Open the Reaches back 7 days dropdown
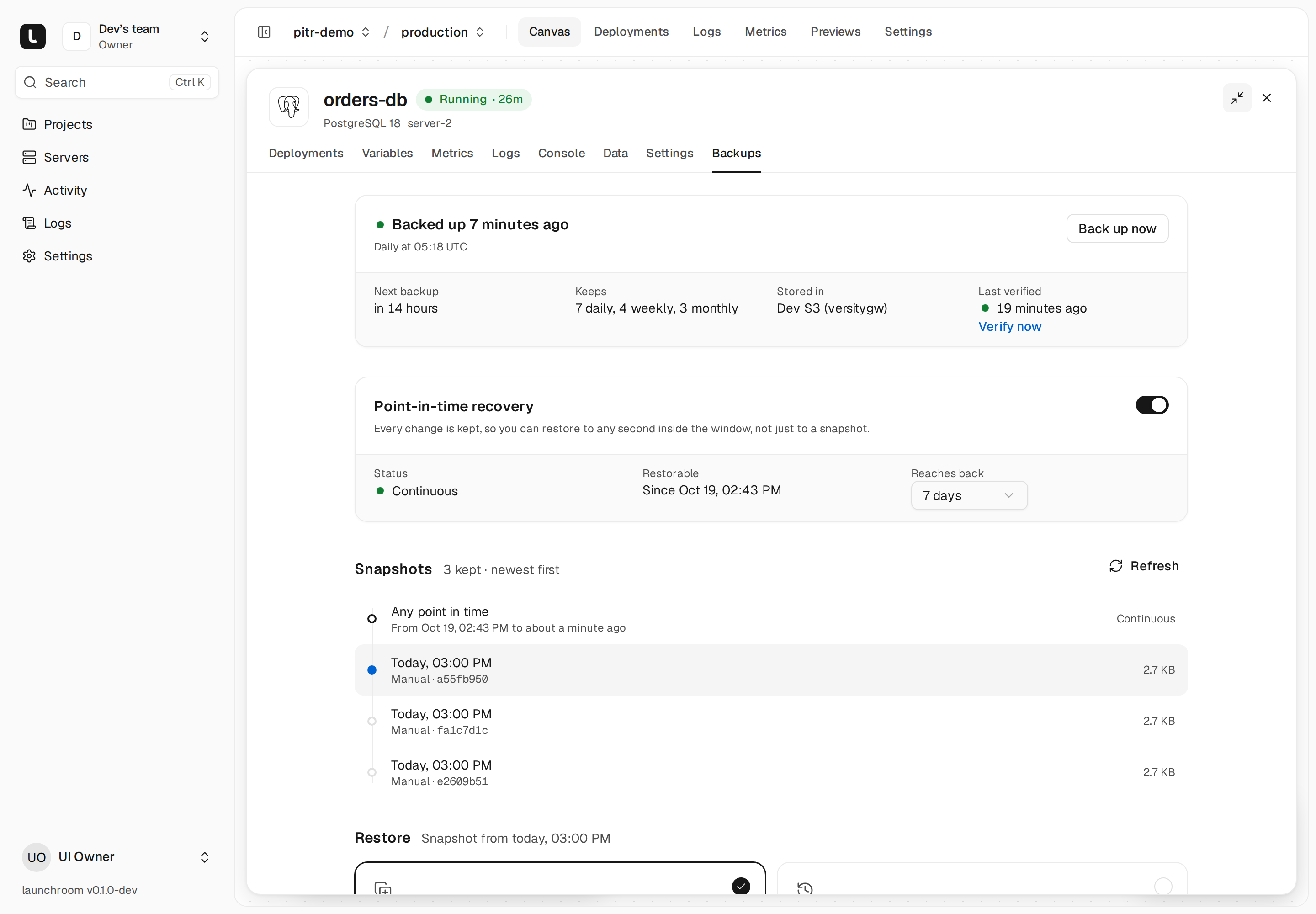 970,495
